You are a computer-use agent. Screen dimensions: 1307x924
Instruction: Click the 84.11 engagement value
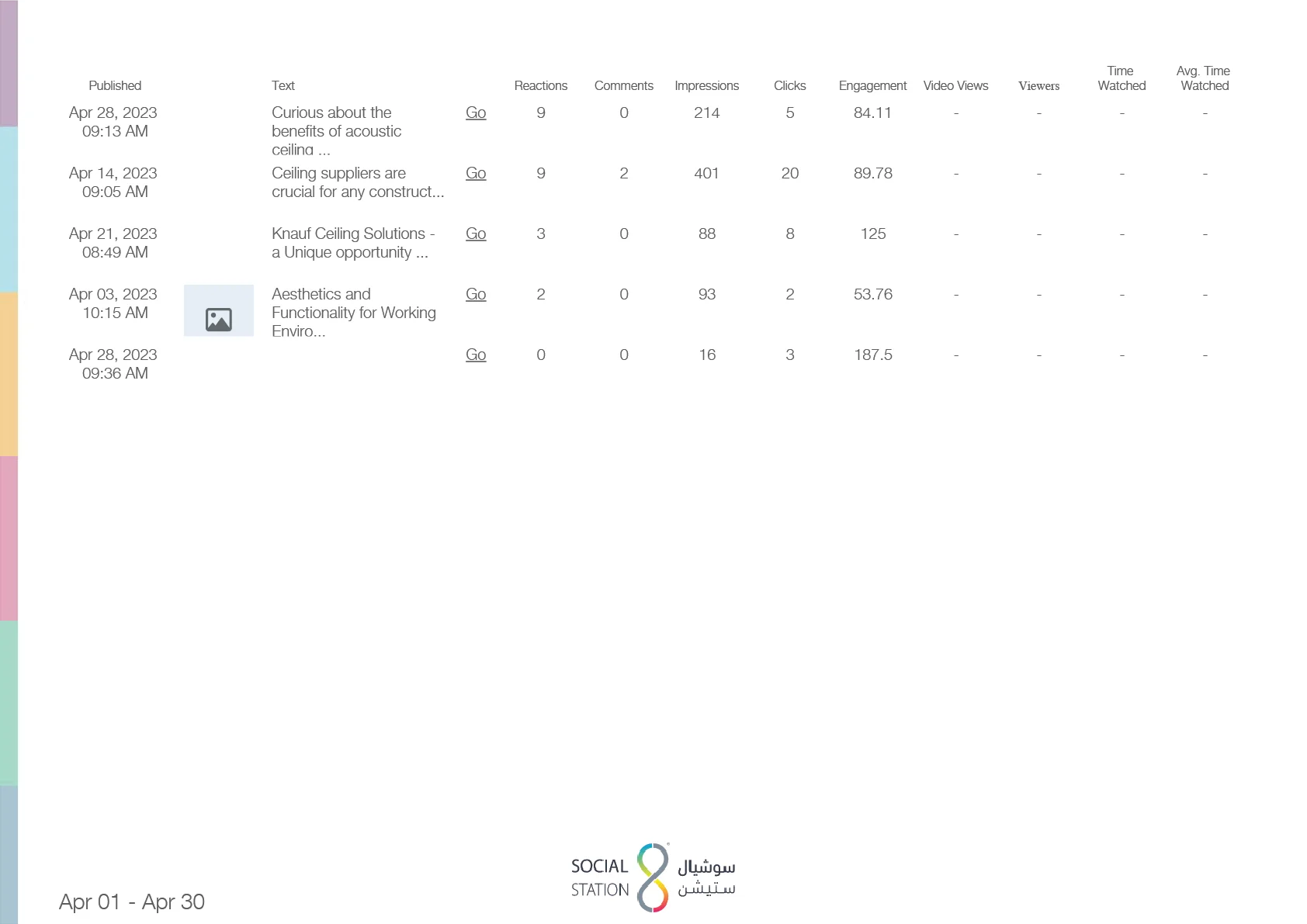(873, 112)
